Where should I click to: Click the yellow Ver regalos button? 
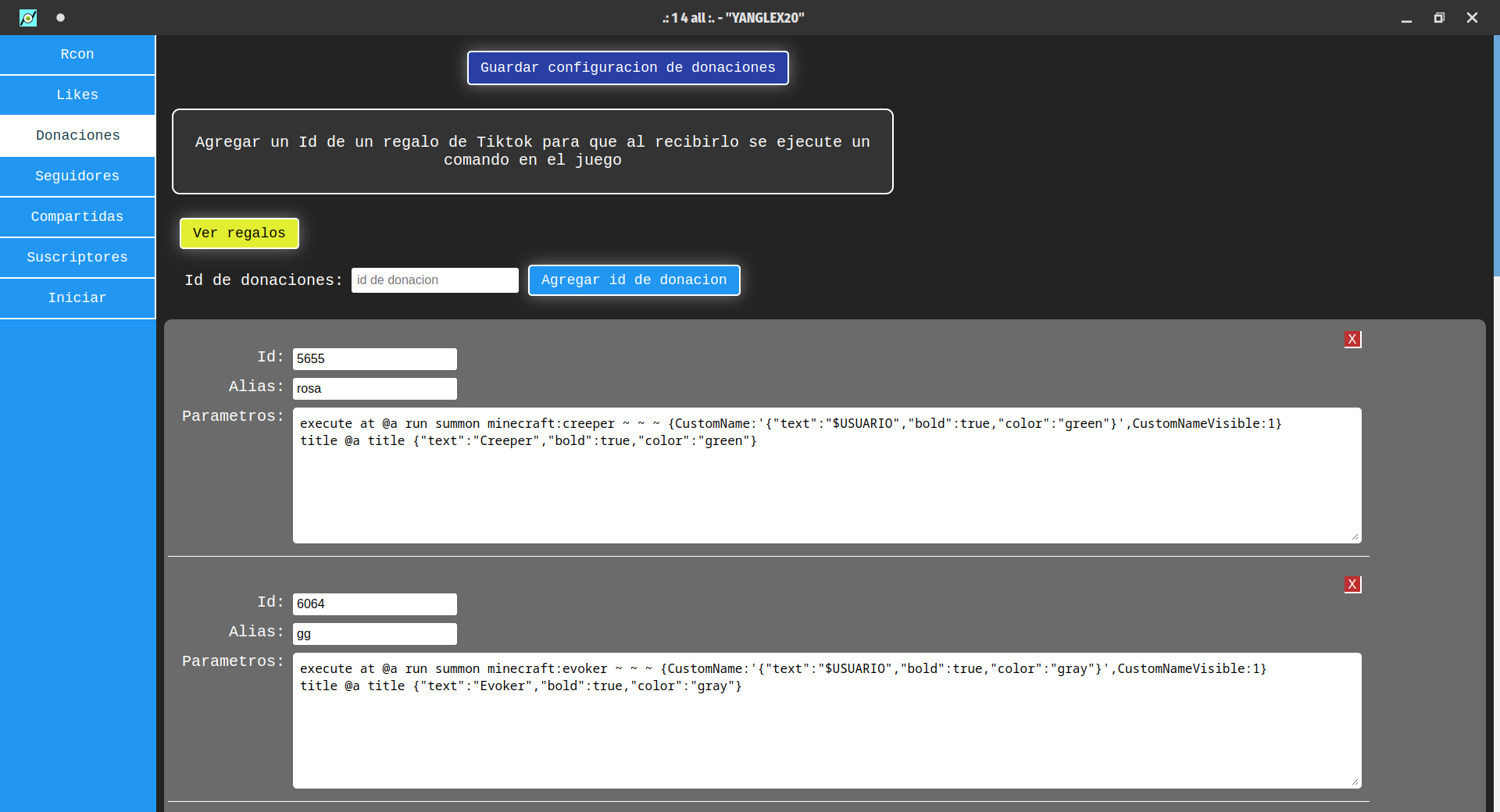click(239, 233)
